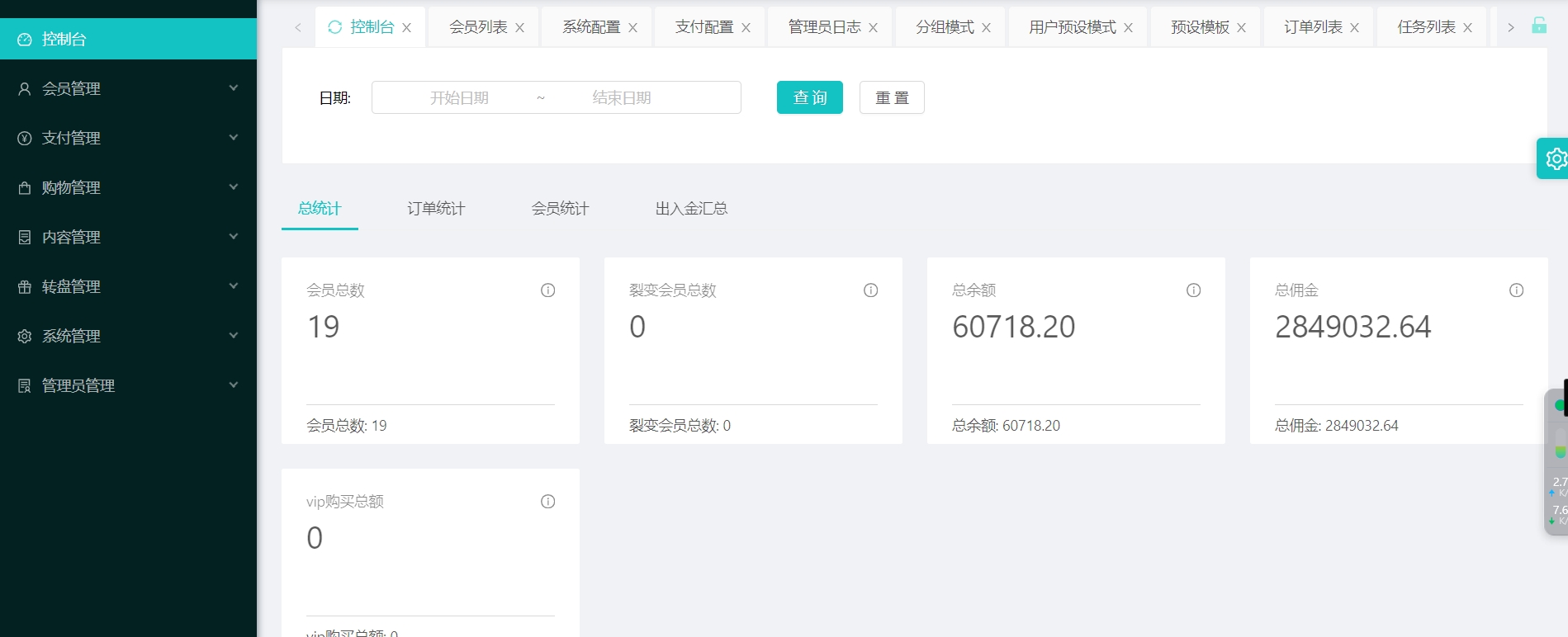The width and height of the screenshot is (1568, 637).
Task: Click the refresh icon on 控制台 tab
Action: [334, 27]
